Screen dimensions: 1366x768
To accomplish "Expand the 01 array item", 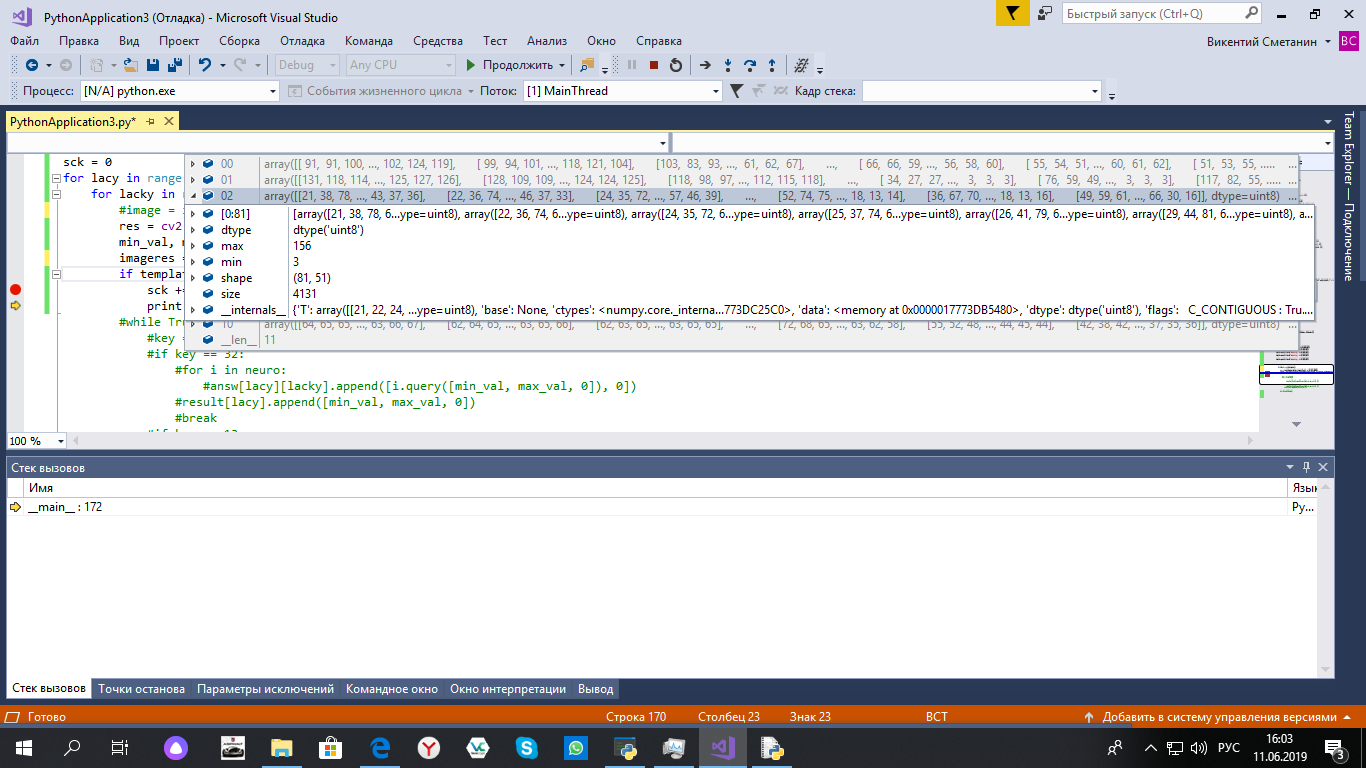I will (193, 179).
